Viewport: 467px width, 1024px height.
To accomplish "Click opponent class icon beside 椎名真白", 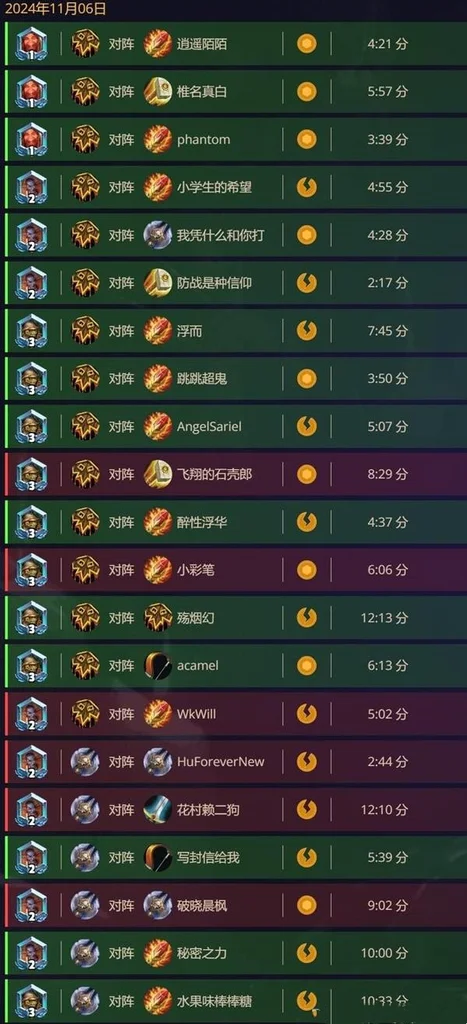I will pos(157,91).
